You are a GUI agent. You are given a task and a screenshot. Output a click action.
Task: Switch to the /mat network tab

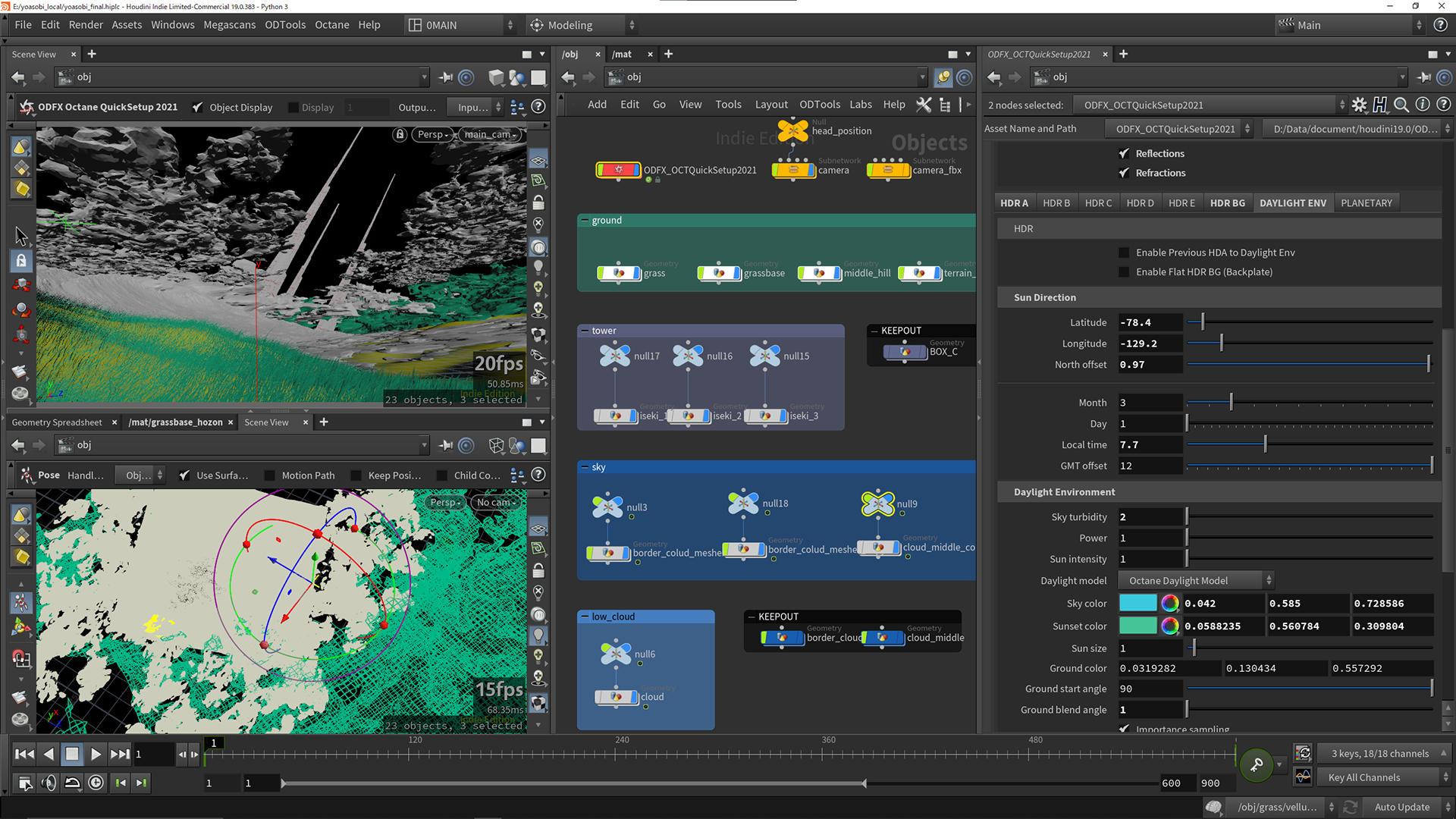[623, 55]
